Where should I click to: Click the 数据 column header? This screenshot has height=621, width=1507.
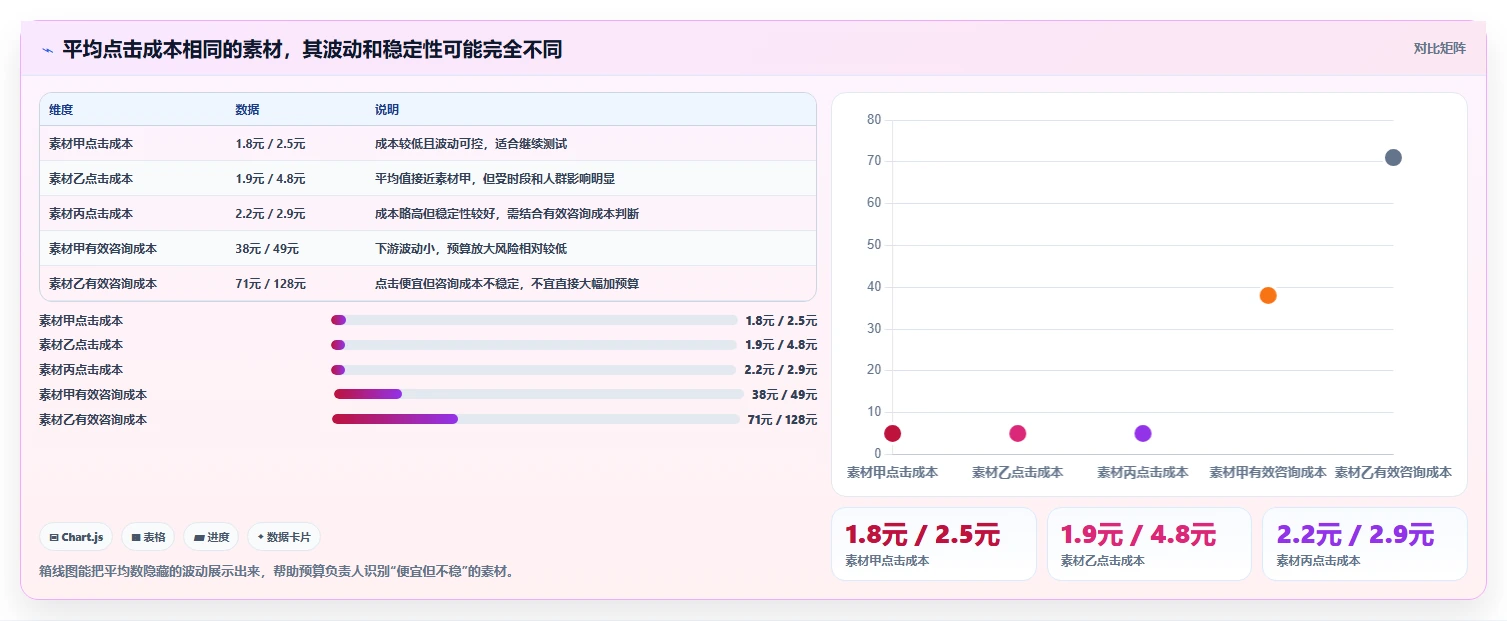(x=247, y=110)
